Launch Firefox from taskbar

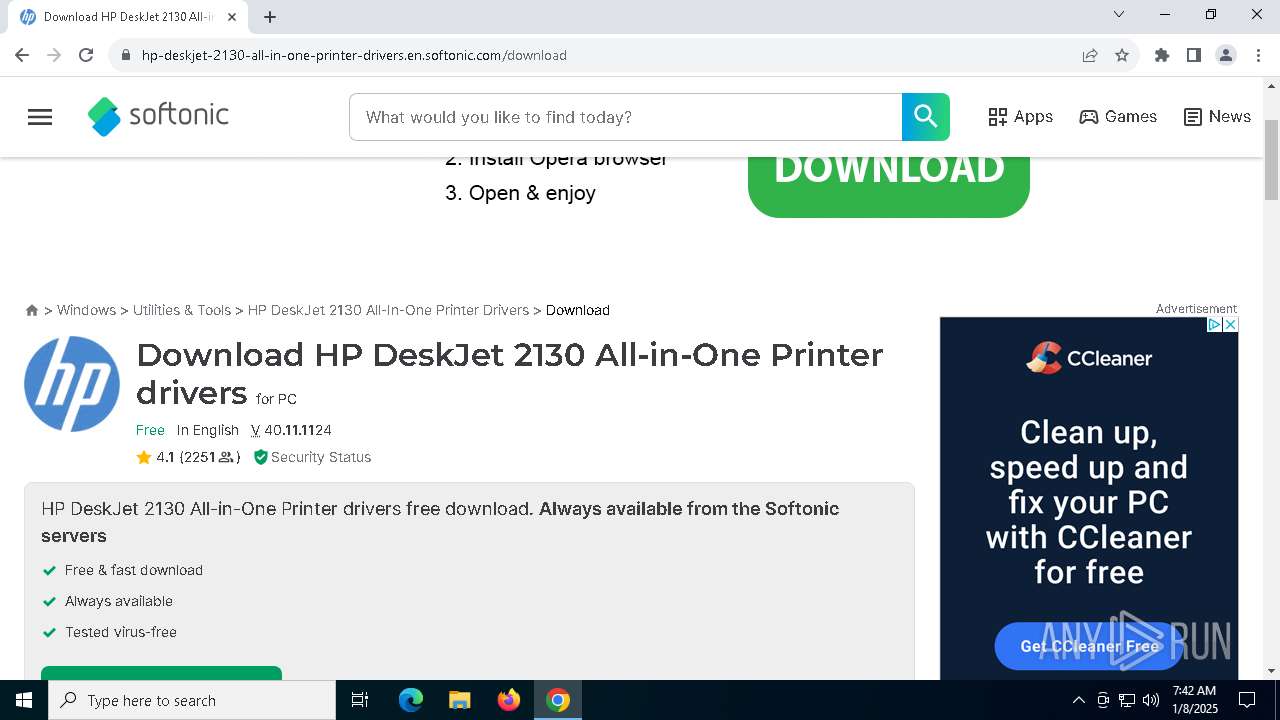[509, 700]
